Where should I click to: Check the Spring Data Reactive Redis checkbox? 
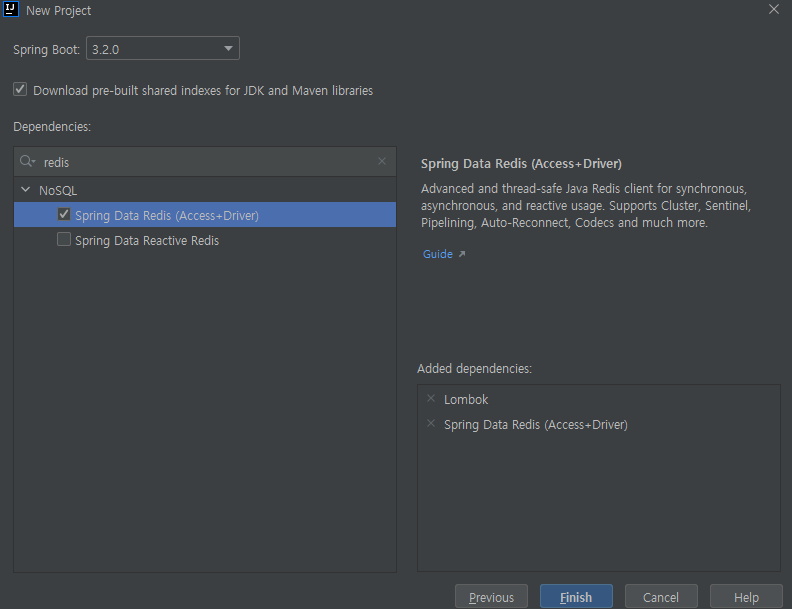(x=64, y=239)
